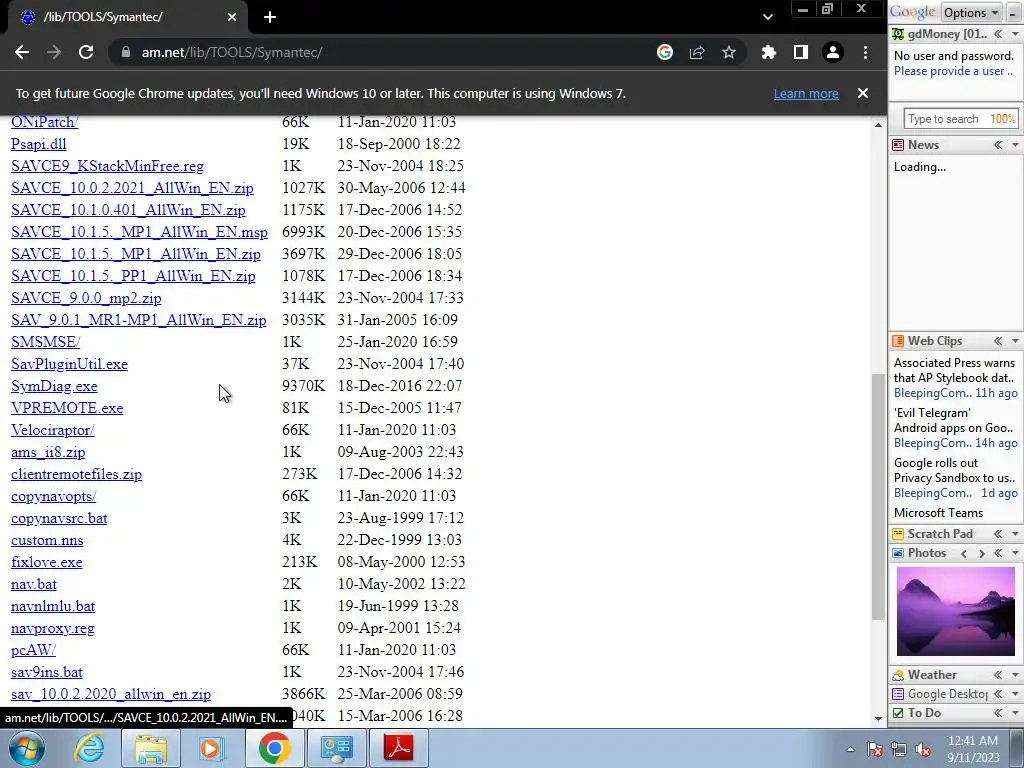Close the /lib/TOOLS/Symantec/ tab
Viewport: 1024px width, 768px height.
point(232,17)
